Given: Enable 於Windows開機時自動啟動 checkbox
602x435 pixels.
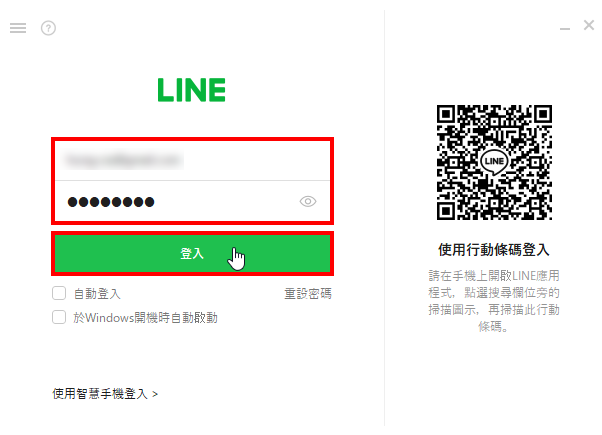Looking at the screenshot, I should [59, 317].
